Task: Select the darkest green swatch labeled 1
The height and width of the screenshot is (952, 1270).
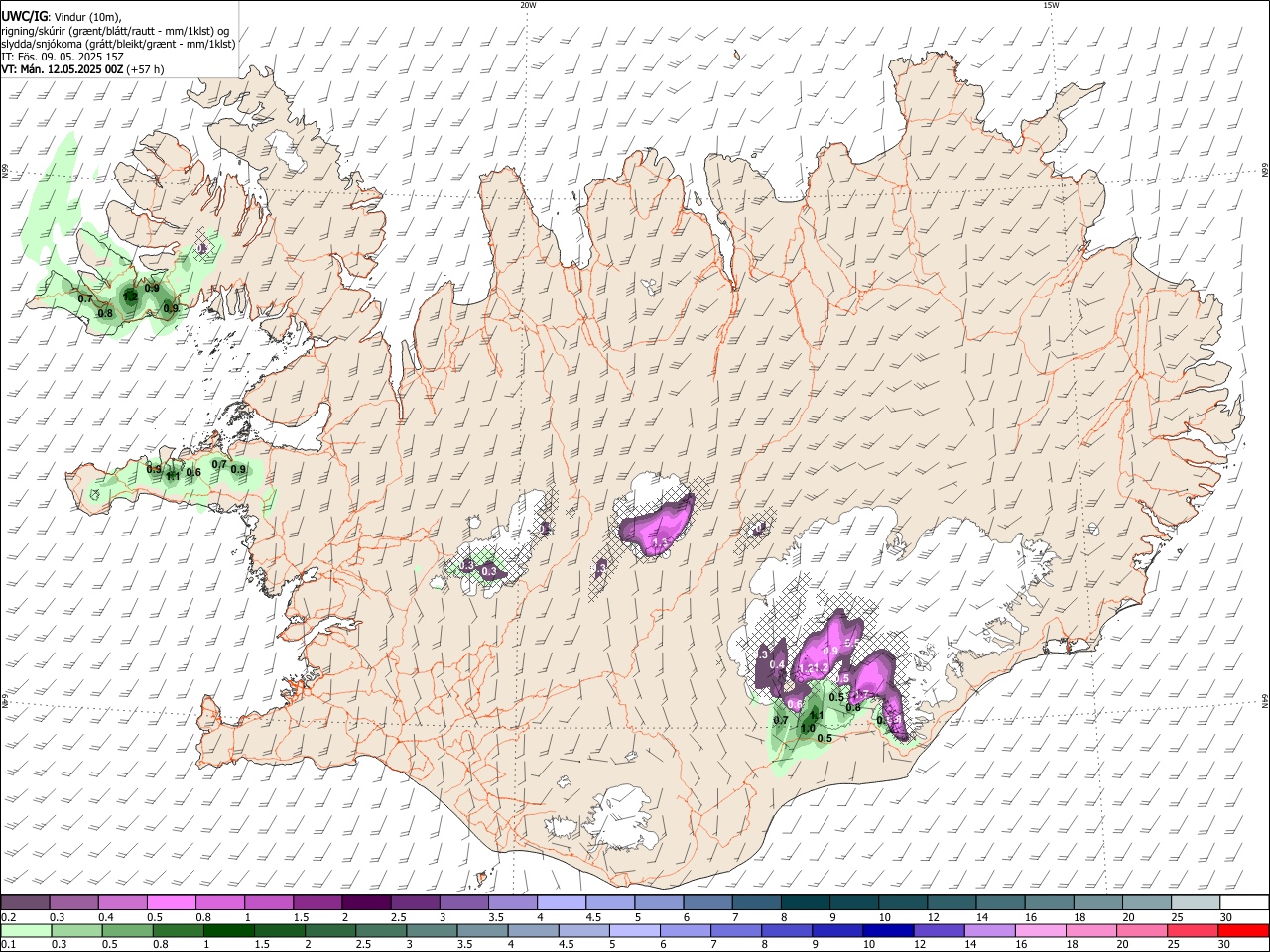Action: (230, 930)
